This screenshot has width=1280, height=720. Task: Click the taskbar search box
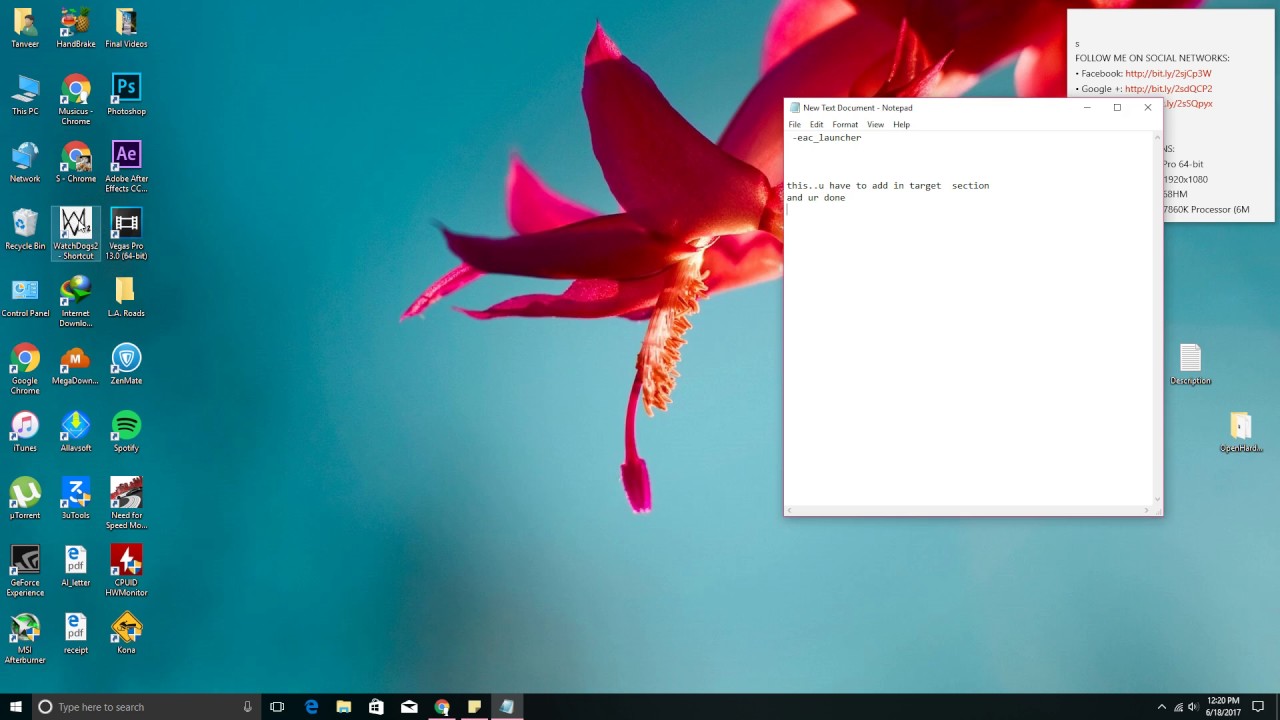(x=145, y=707)
